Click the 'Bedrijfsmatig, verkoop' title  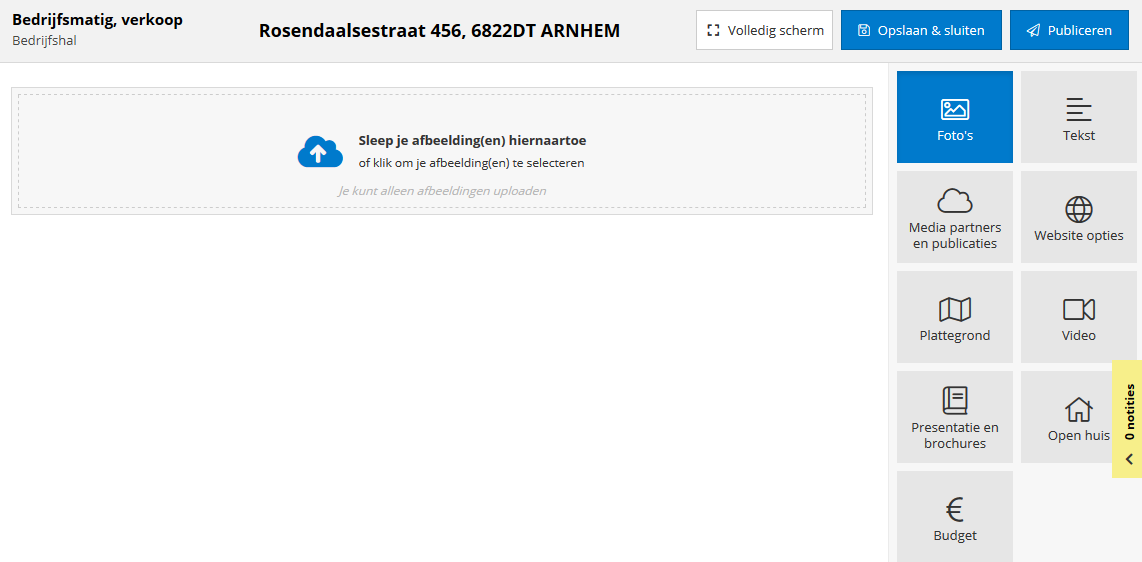pos(98,20)
